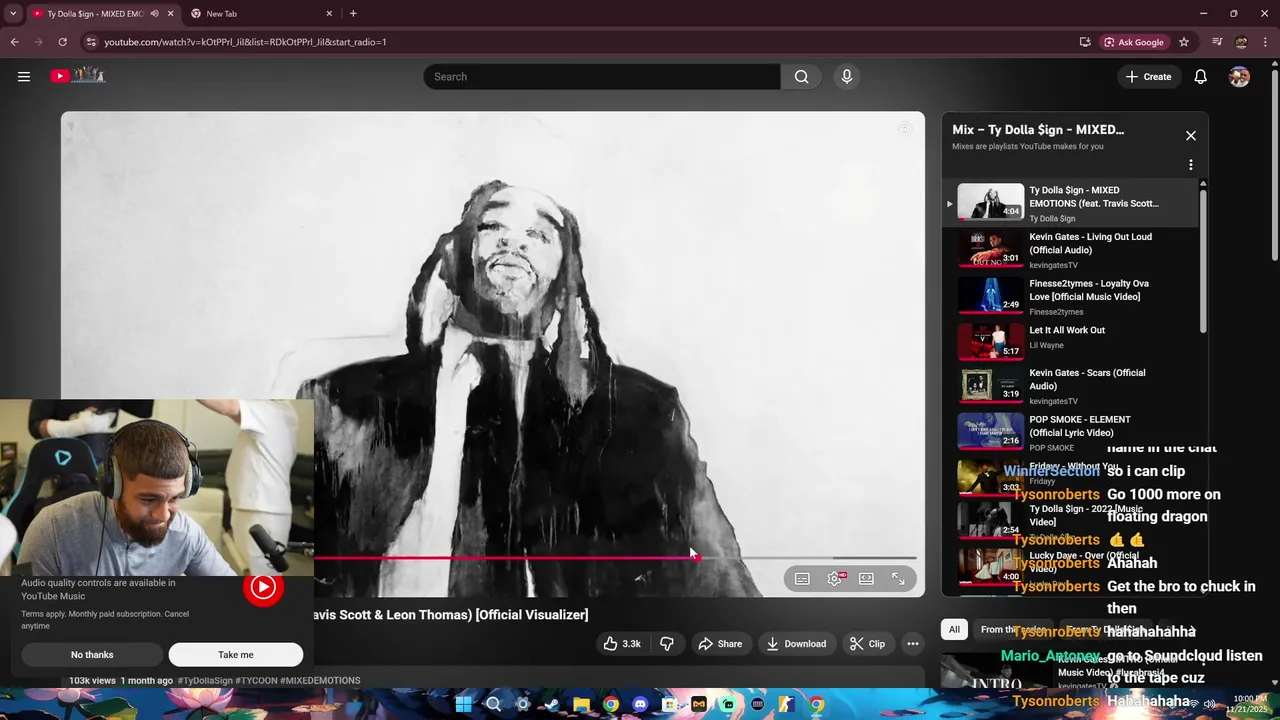
Task: Open the tab search dropdown arrow
Action: tap(12, 14)
